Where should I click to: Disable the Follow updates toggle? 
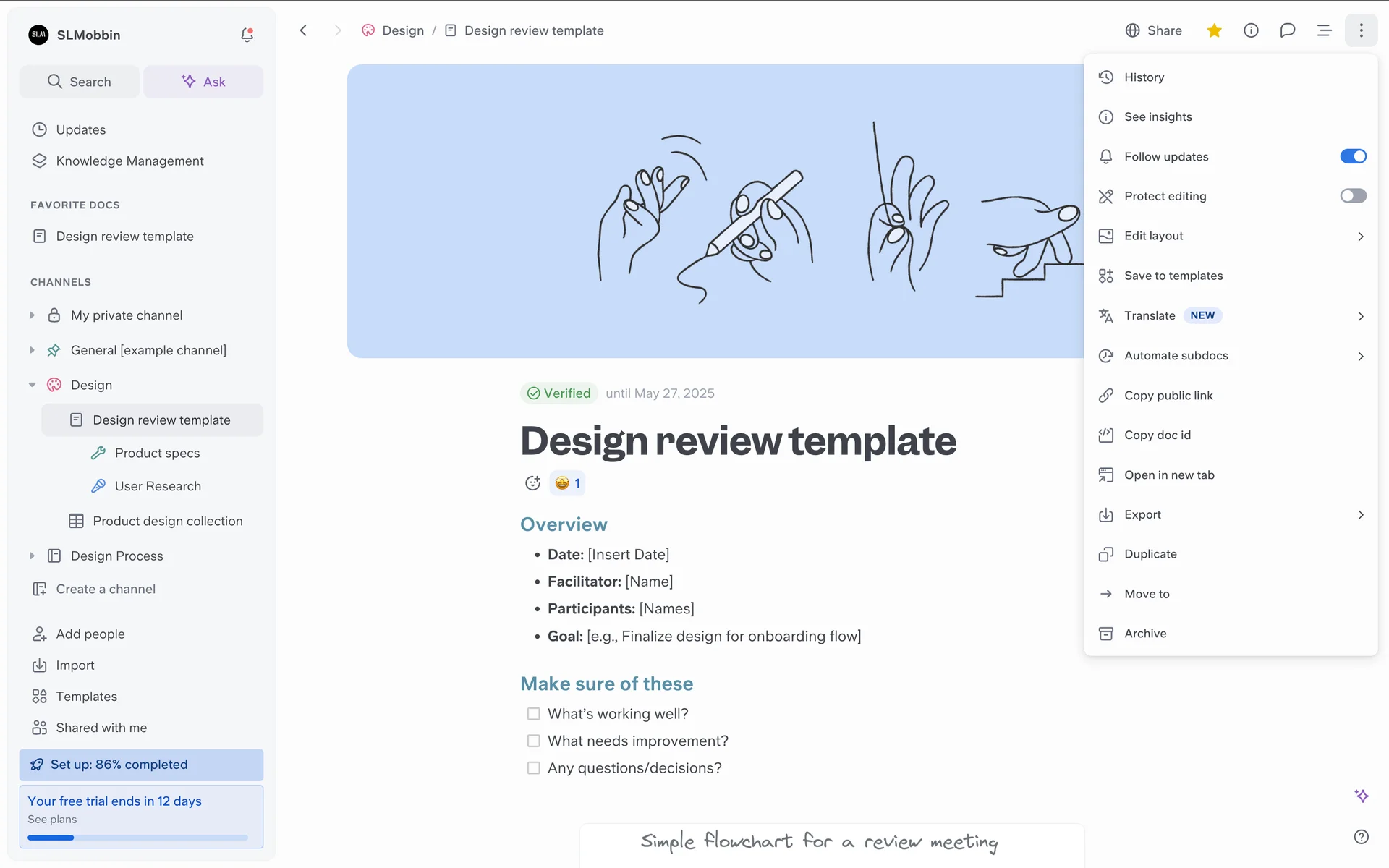1353,156
